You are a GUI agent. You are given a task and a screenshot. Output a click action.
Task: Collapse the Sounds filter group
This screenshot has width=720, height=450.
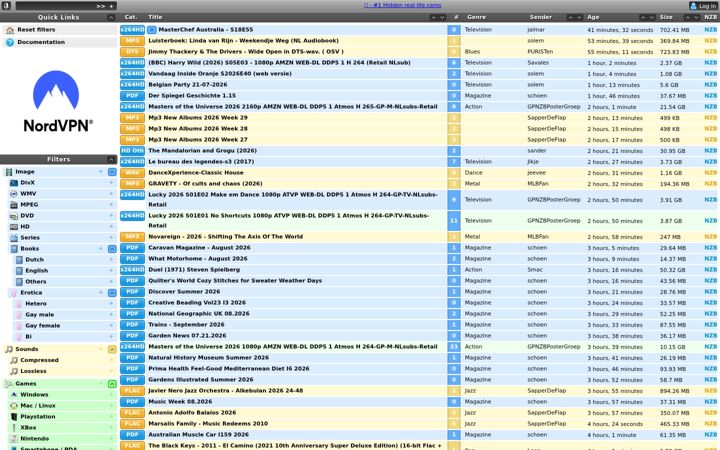(x=112, y=350)
